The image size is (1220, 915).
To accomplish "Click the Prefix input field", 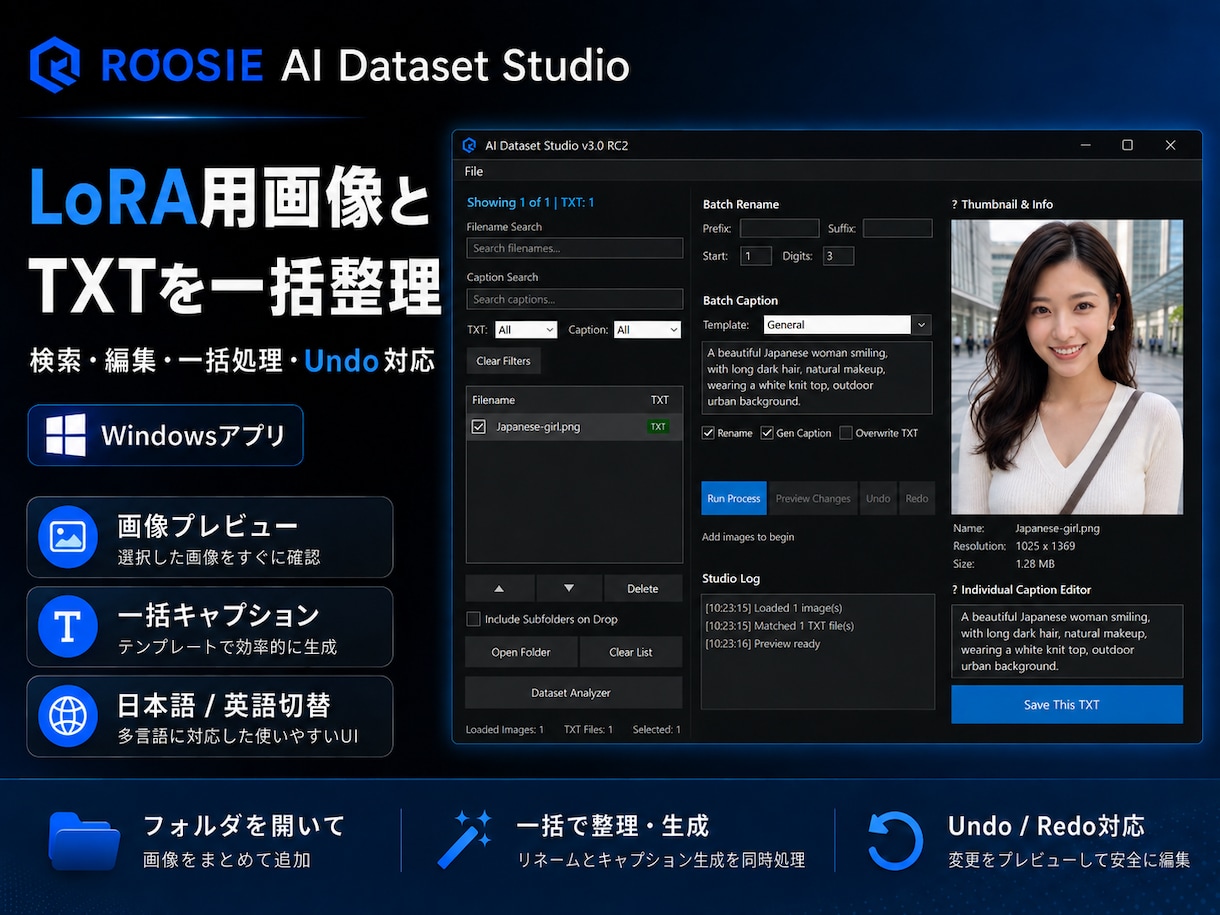I will coord(779,229).
